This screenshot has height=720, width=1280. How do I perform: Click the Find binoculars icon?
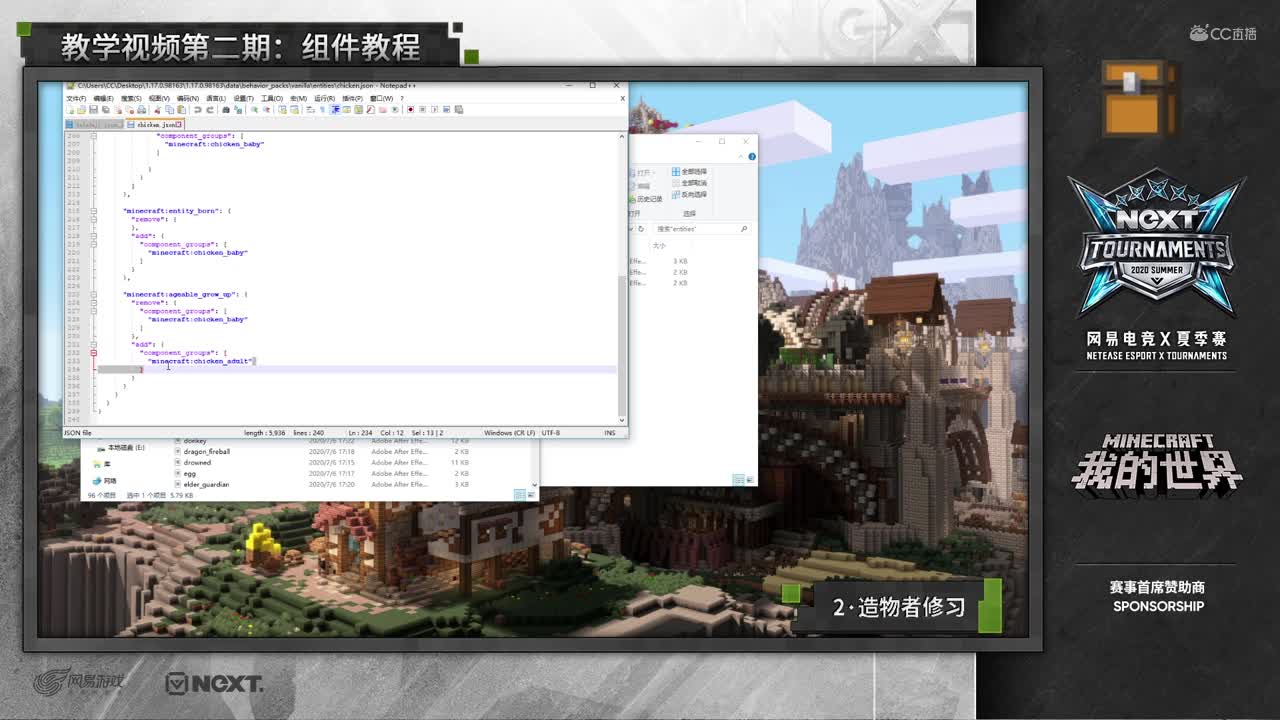click(225, 109)
